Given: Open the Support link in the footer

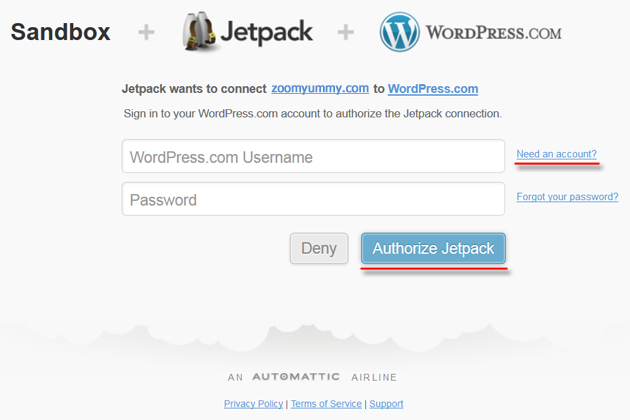Looking at the screenshot, I should [386, 404].
